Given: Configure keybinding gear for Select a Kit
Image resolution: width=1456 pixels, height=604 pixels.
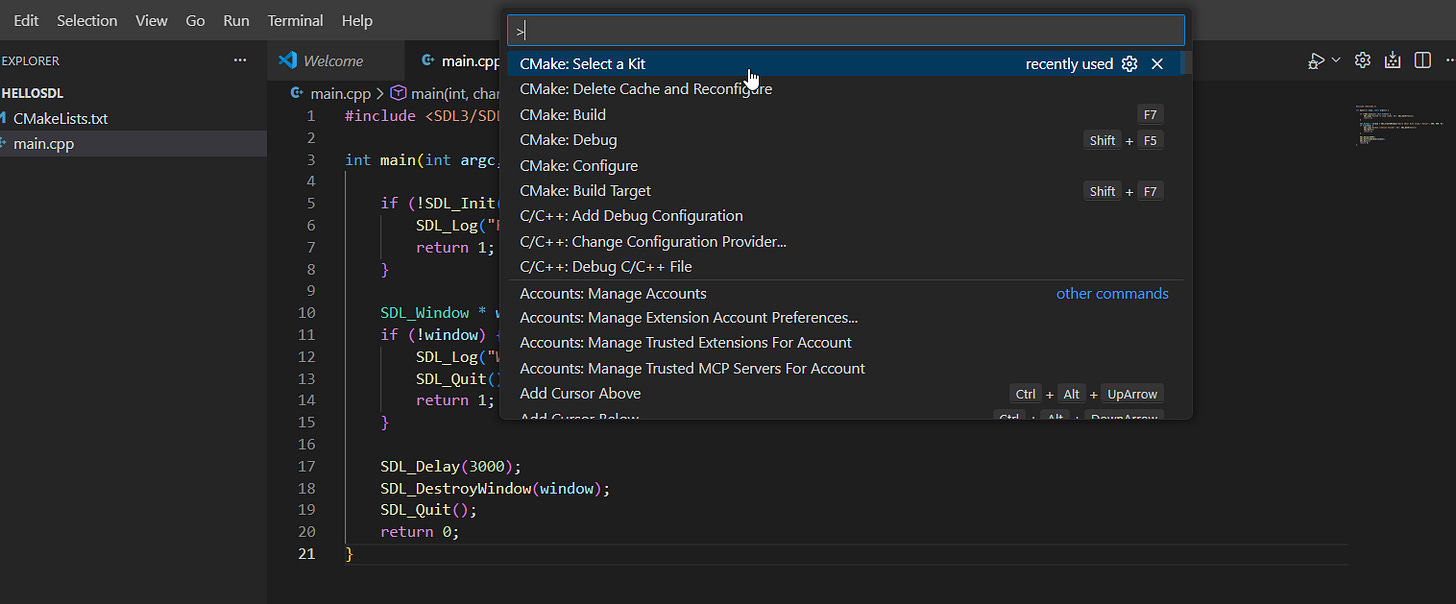Looking at the screenshot, I should (1130, 64).
